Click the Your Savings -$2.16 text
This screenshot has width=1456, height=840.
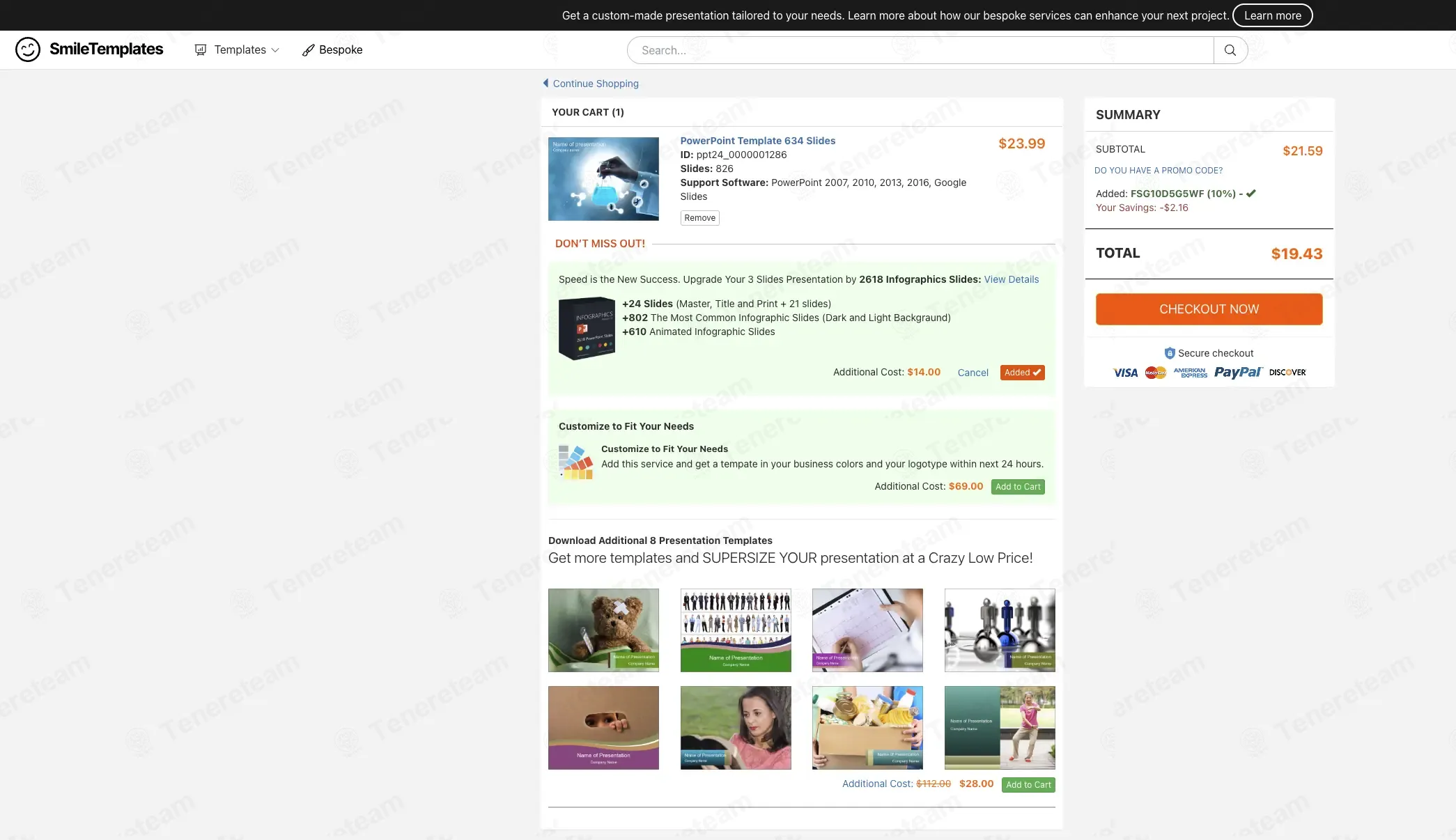coord(1142,208)
